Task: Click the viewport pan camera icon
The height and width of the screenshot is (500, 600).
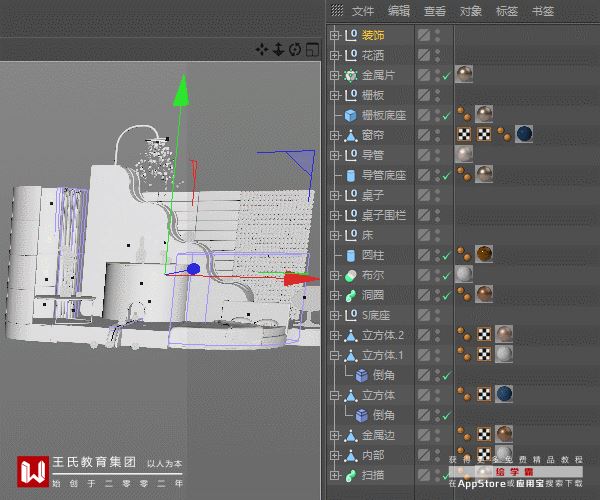Action: coord(262,50)
